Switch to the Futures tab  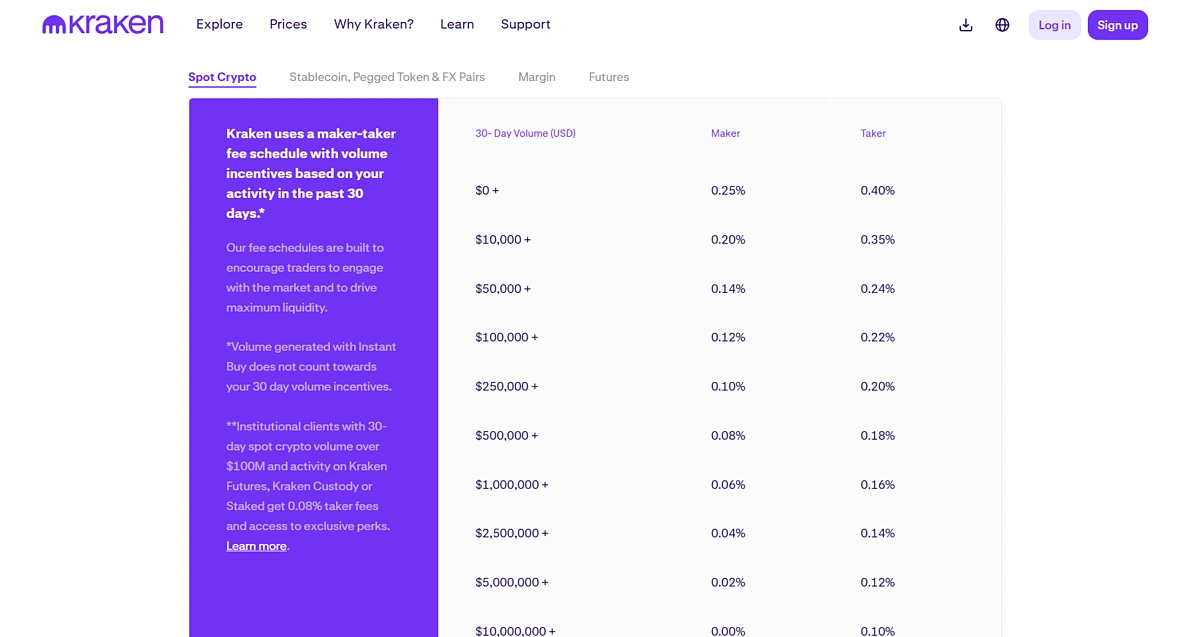608,77
